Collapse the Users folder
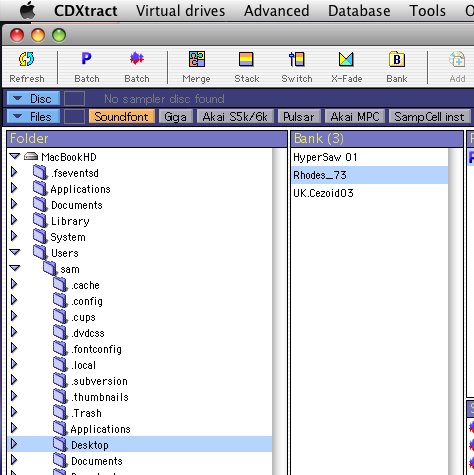The image size is (474, 475). [15, 252]
